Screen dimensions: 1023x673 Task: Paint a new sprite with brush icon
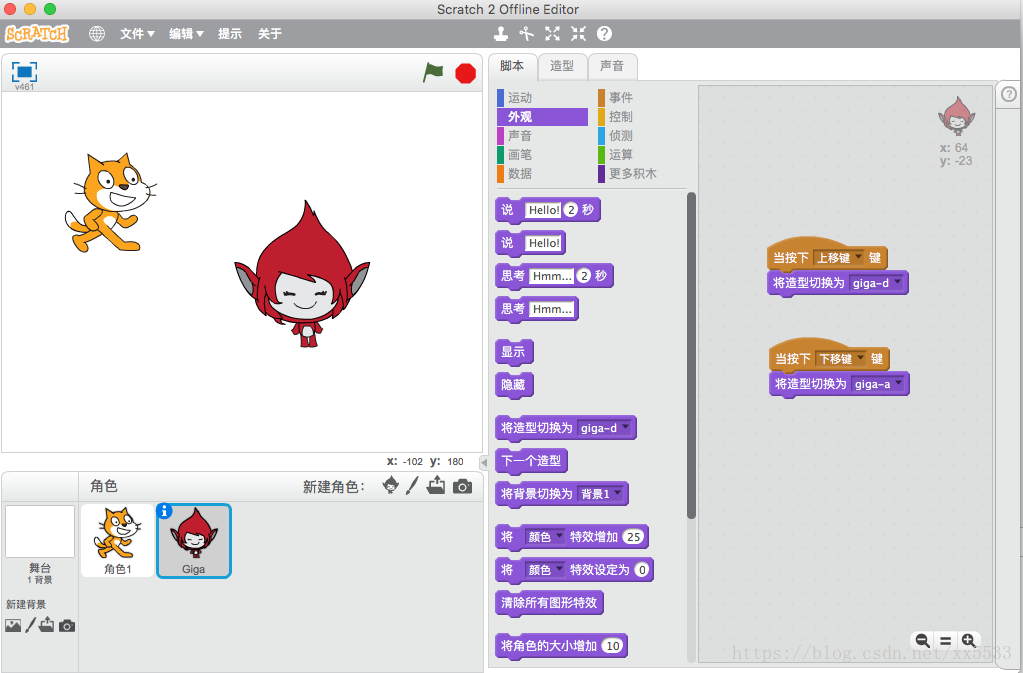[x=412, y=485]
